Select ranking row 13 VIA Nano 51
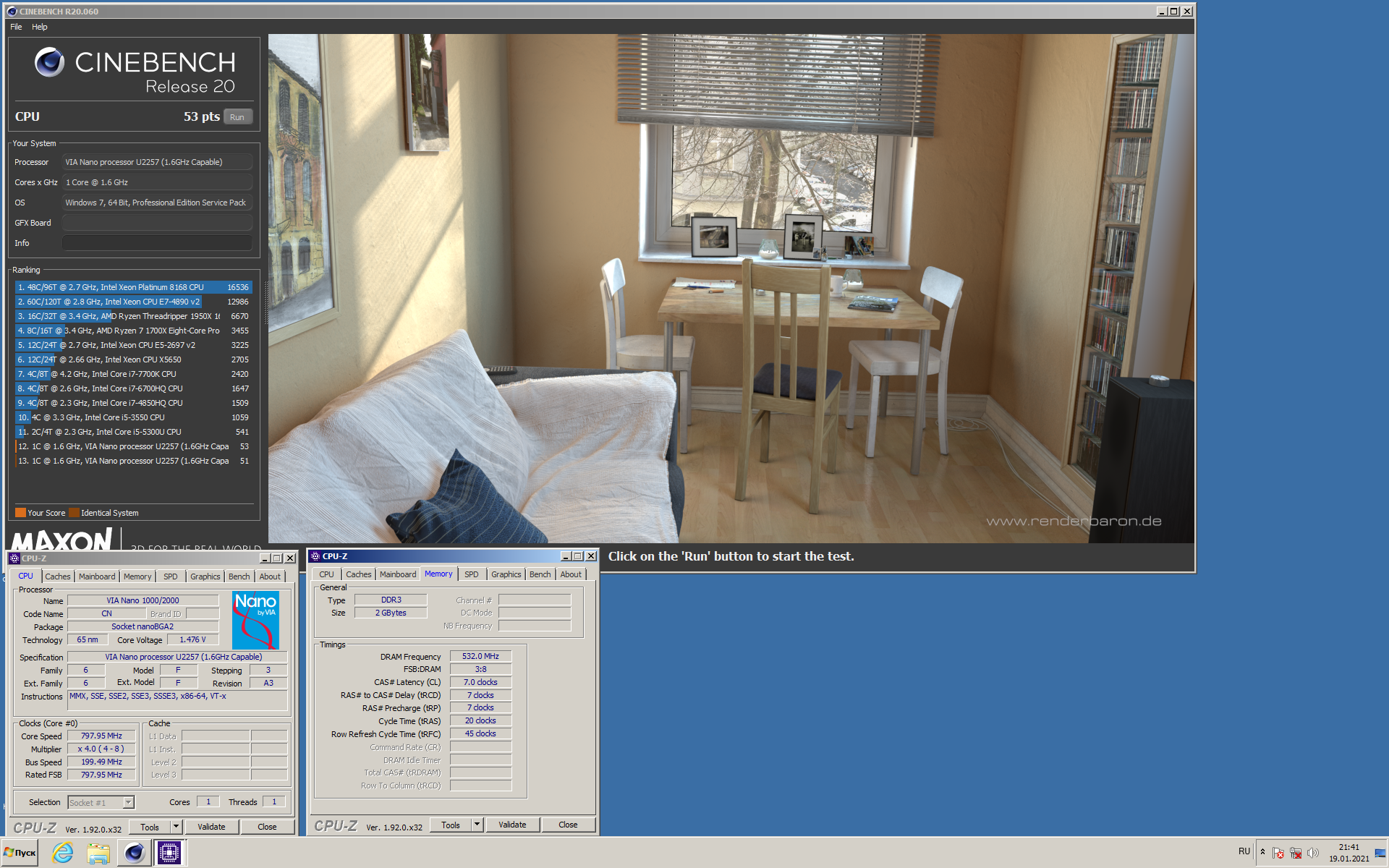 pos(133,461)
